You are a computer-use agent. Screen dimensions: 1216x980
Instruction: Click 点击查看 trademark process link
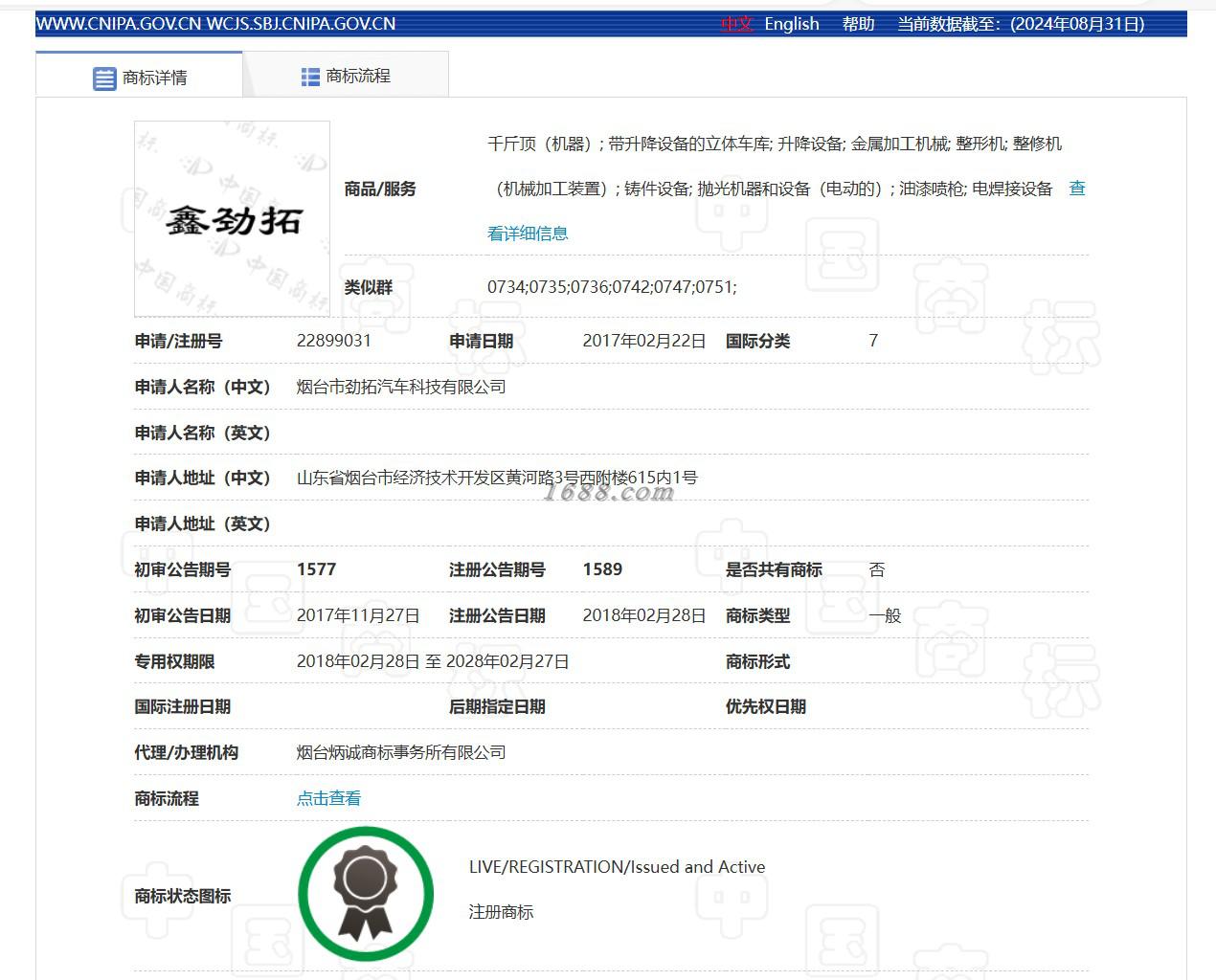(x=328, y=798)
